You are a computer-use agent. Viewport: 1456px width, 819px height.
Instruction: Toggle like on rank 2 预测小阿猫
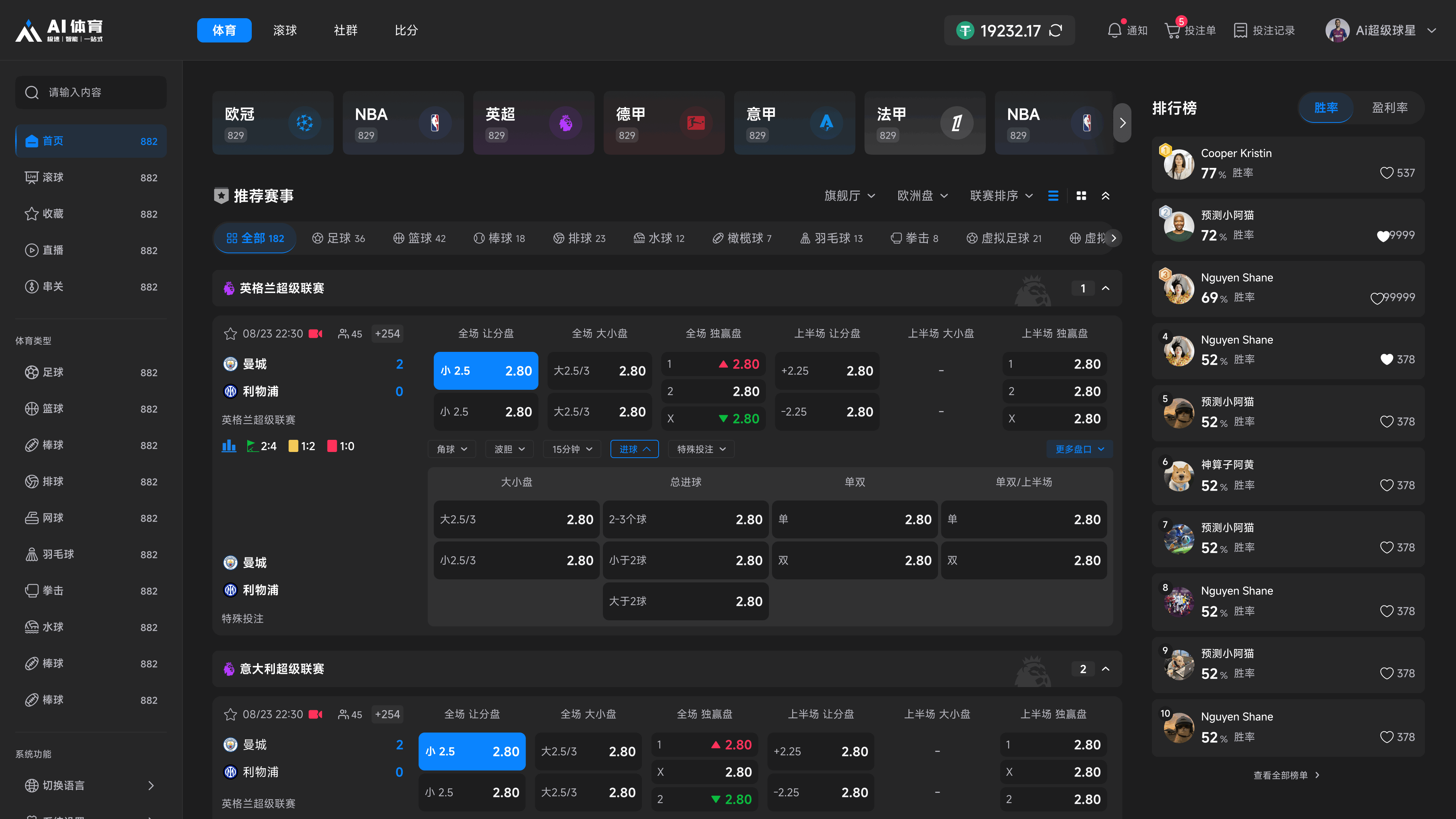[1382, 236]
